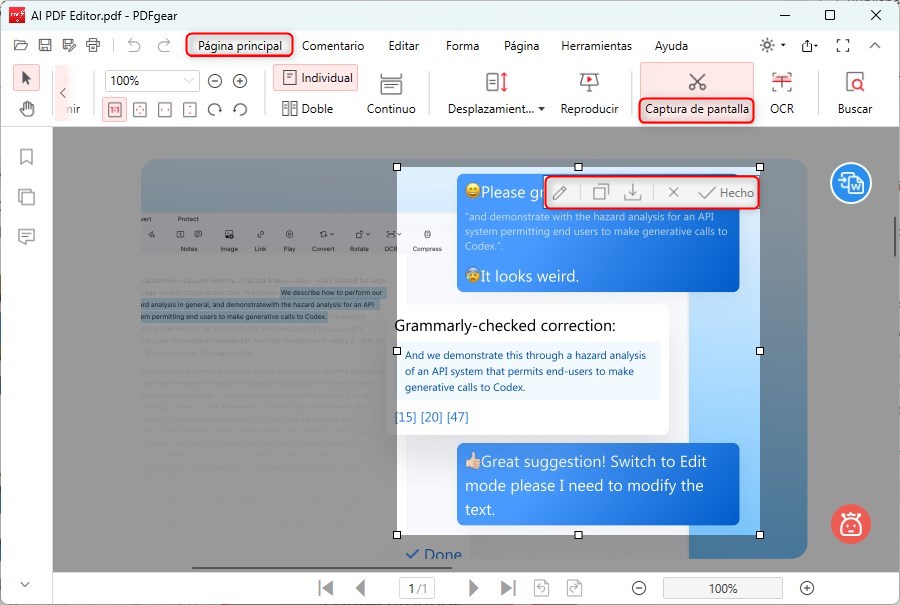Select the pencil annotation tool on screenshot toolbar
Screen dimensions: 900x605
[560, 192]
